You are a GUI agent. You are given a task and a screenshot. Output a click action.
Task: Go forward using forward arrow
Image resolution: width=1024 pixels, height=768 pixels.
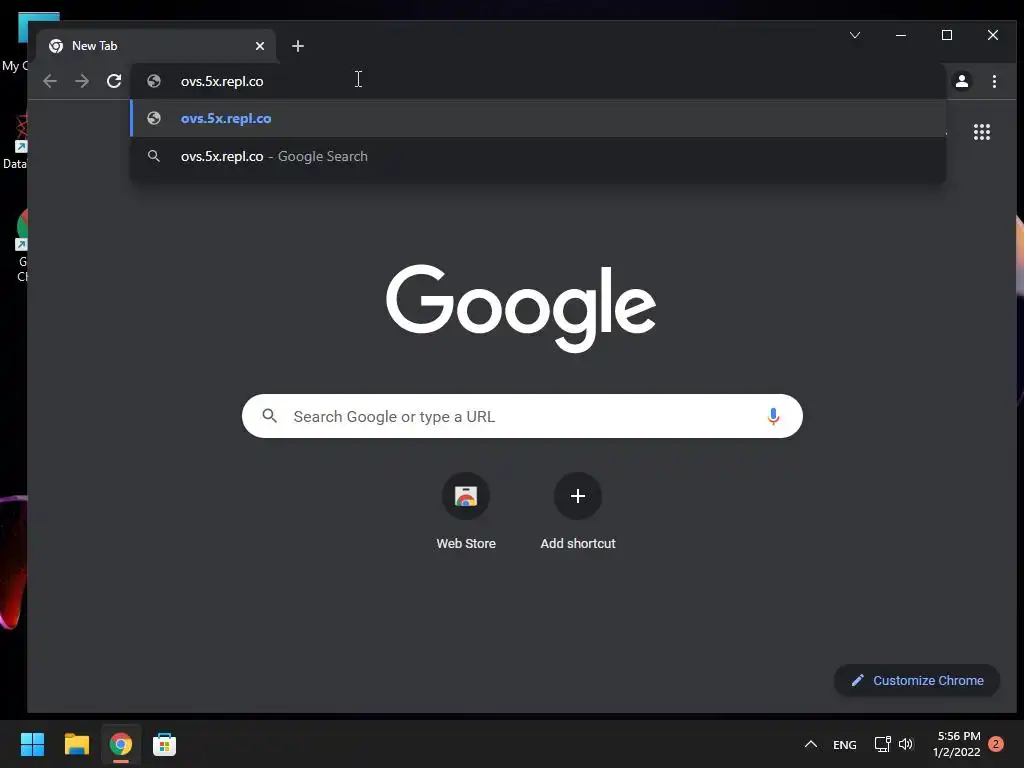coord(82,81)
